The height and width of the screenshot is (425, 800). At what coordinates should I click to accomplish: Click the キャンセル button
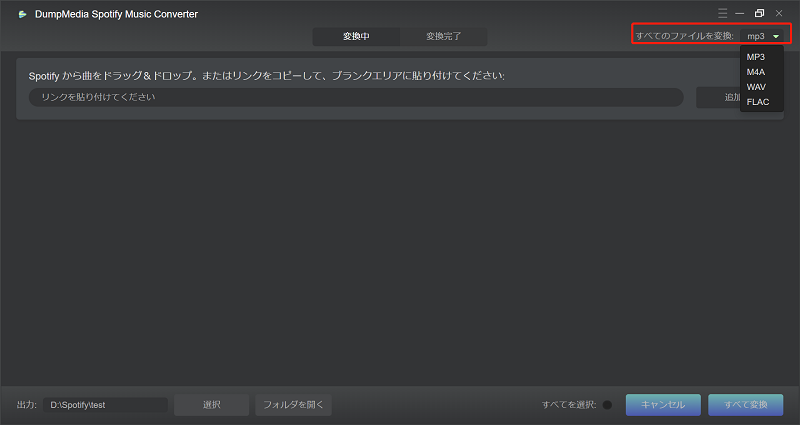point(663,405)
